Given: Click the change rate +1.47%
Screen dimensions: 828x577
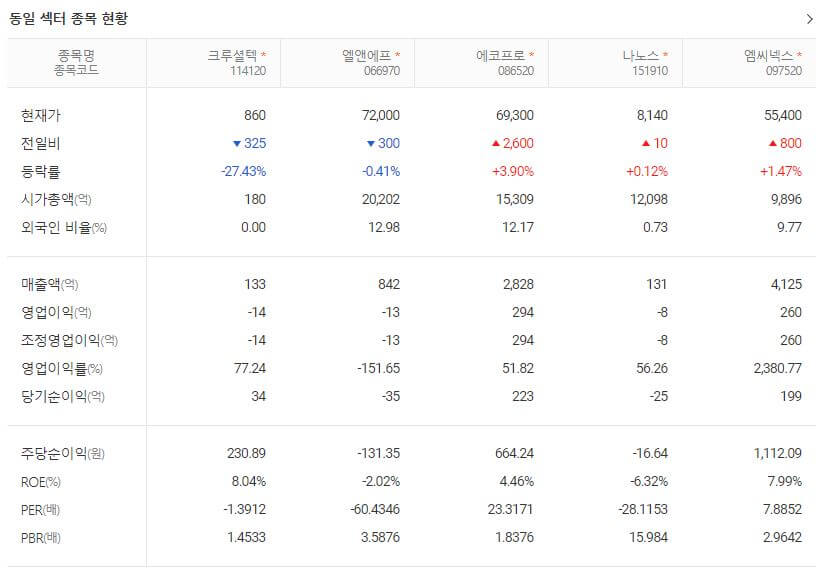Looking at the screenshot, I should point(781,171).
